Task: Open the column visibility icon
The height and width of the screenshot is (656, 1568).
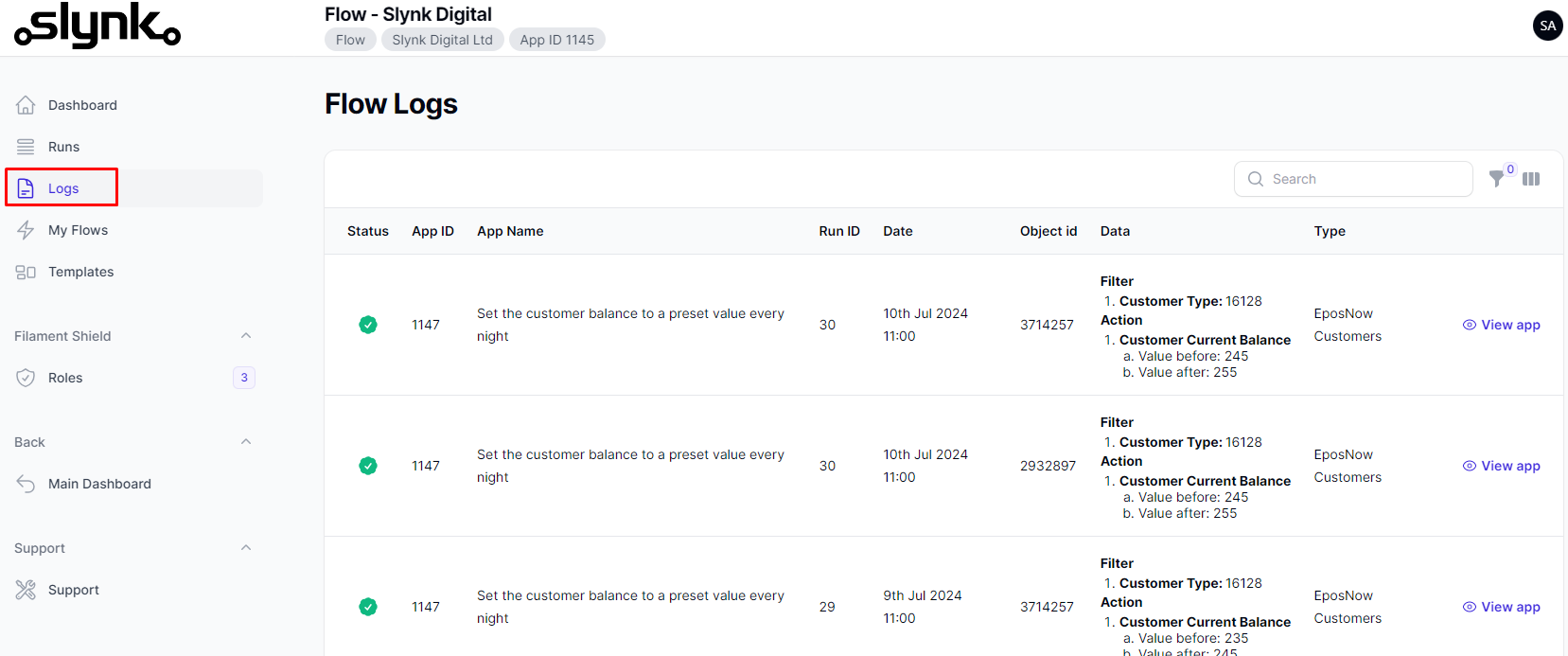Action: point(1531,179)
